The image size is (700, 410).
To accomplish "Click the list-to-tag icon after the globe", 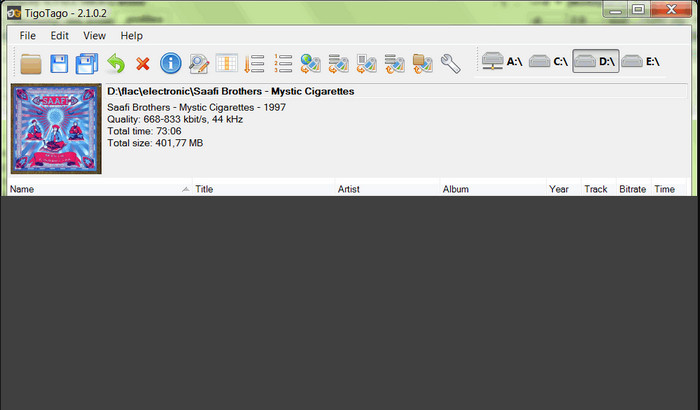I will [x=339, y=63].
